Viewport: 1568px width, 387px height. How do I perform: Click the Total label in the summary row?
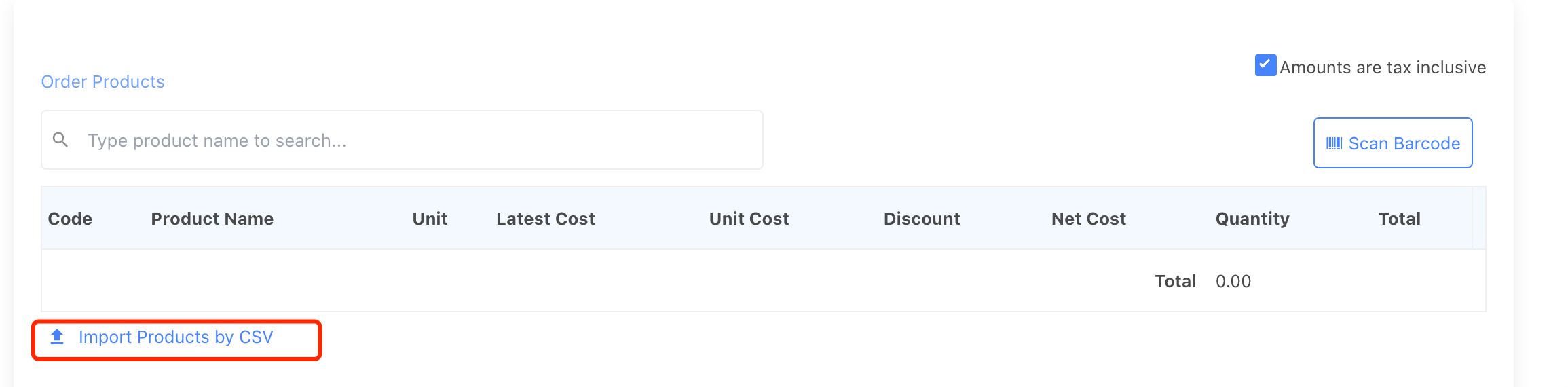(x=1175, y=281)
